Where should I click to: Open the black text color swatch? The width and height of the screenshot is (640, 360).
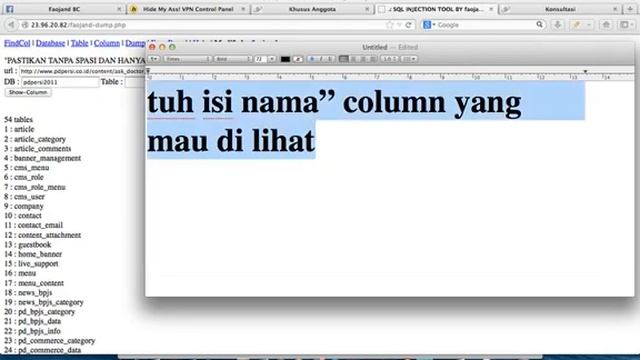[285, 59]
